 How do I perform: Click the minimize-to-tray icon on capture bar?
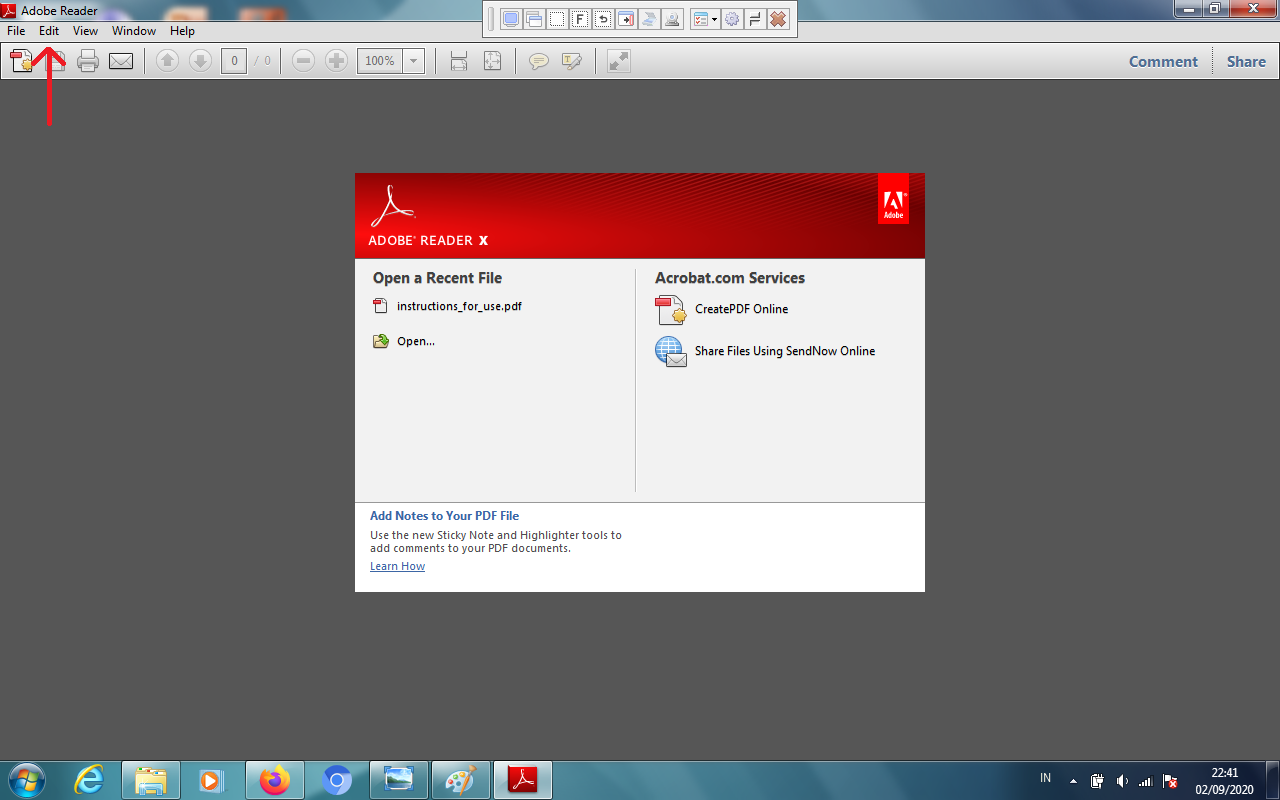click(756, 19)
